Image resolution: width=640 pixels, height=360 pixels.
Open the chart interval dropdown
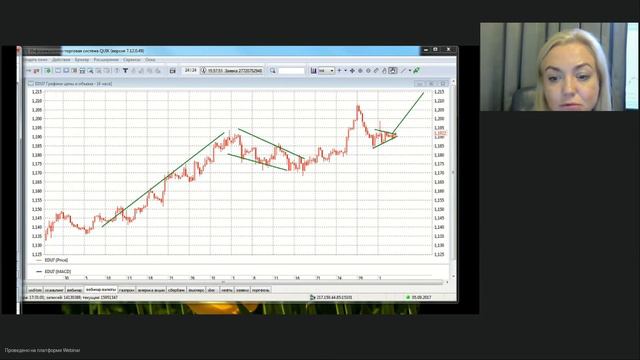click(x=326, y=71)
